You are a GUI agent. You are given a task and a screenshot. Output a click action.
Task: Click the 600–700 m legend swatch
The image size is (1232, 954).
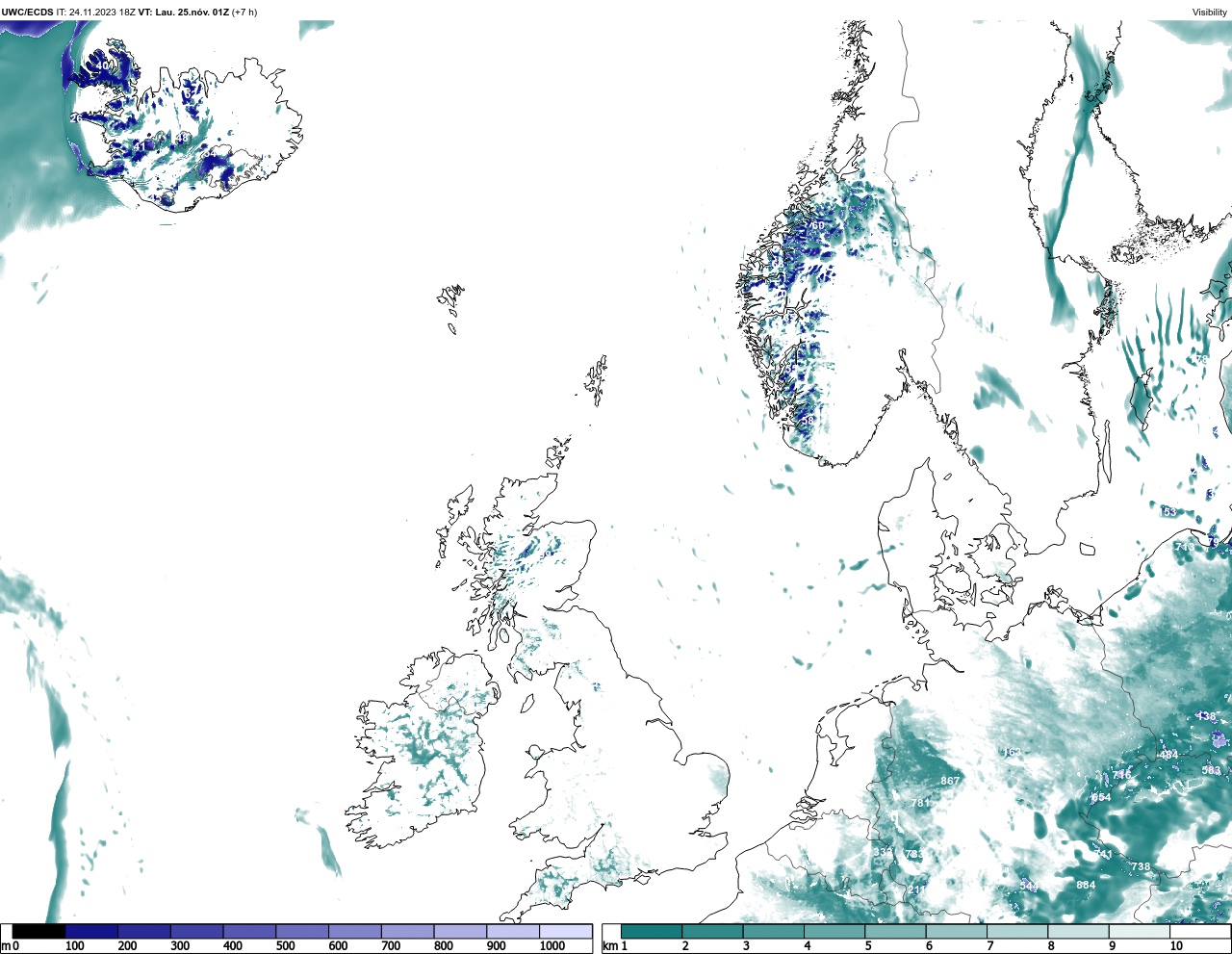pyautogui.click(x=354, y=931)
